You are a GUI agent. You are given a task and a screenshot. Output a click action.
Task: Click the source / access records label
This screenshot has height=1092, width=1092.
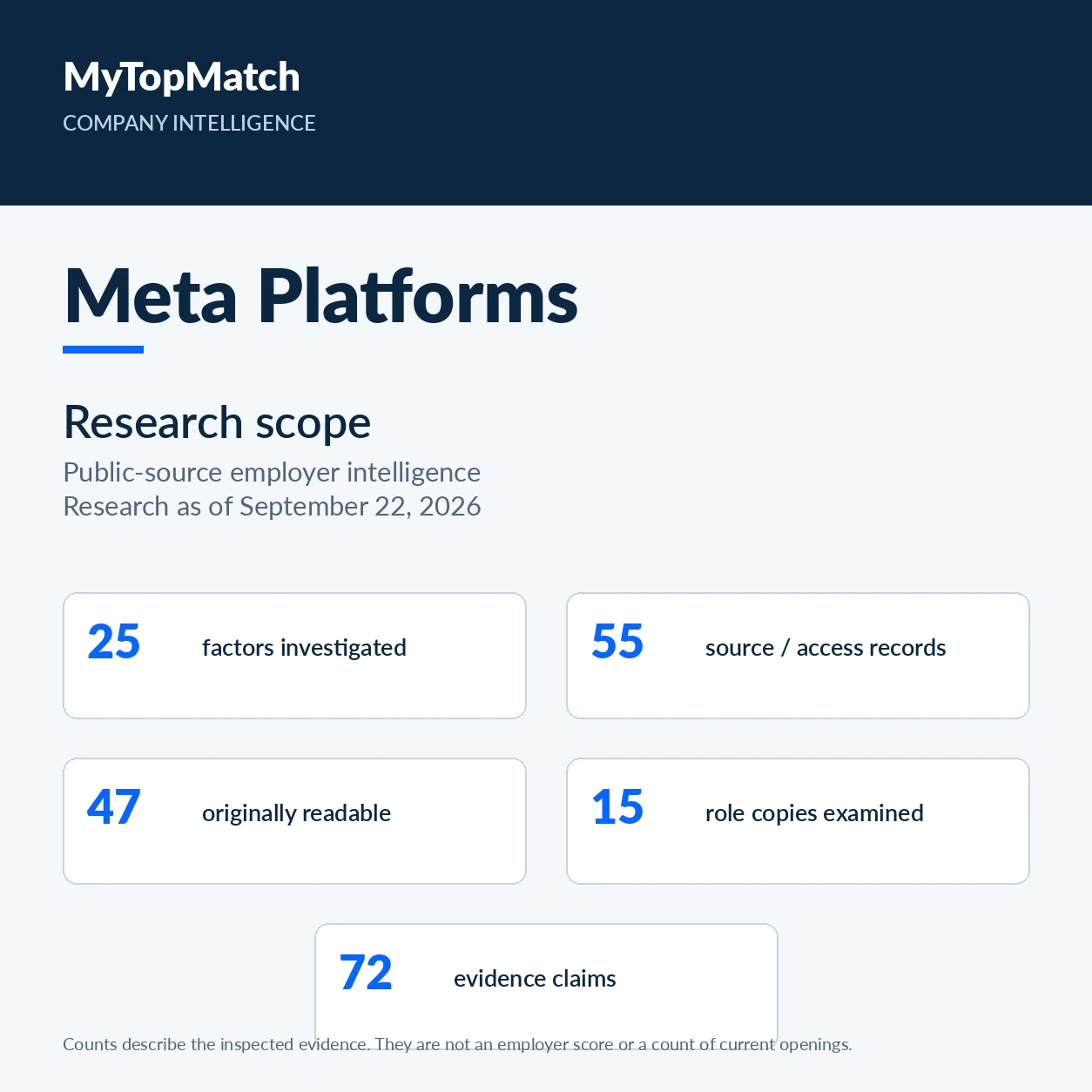click(x=826, y=648)
